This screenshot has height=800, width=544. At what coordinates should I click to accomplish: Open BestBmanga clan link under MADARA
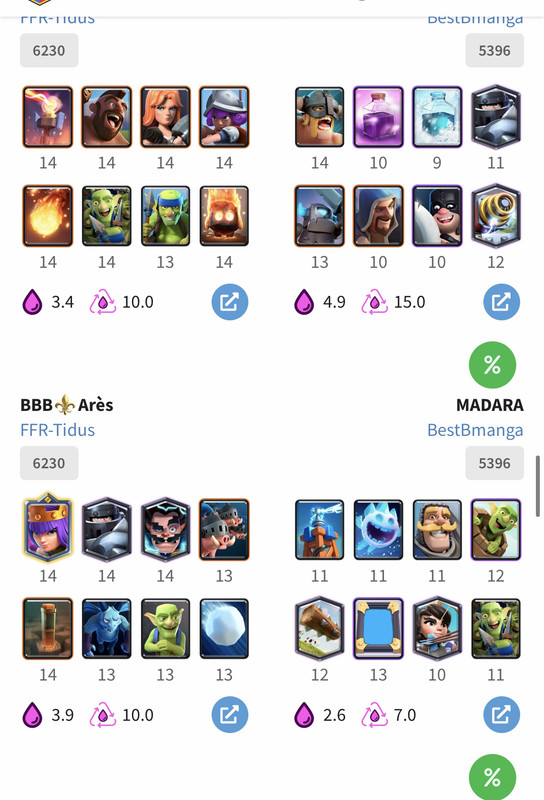click(x=475, y=430)
